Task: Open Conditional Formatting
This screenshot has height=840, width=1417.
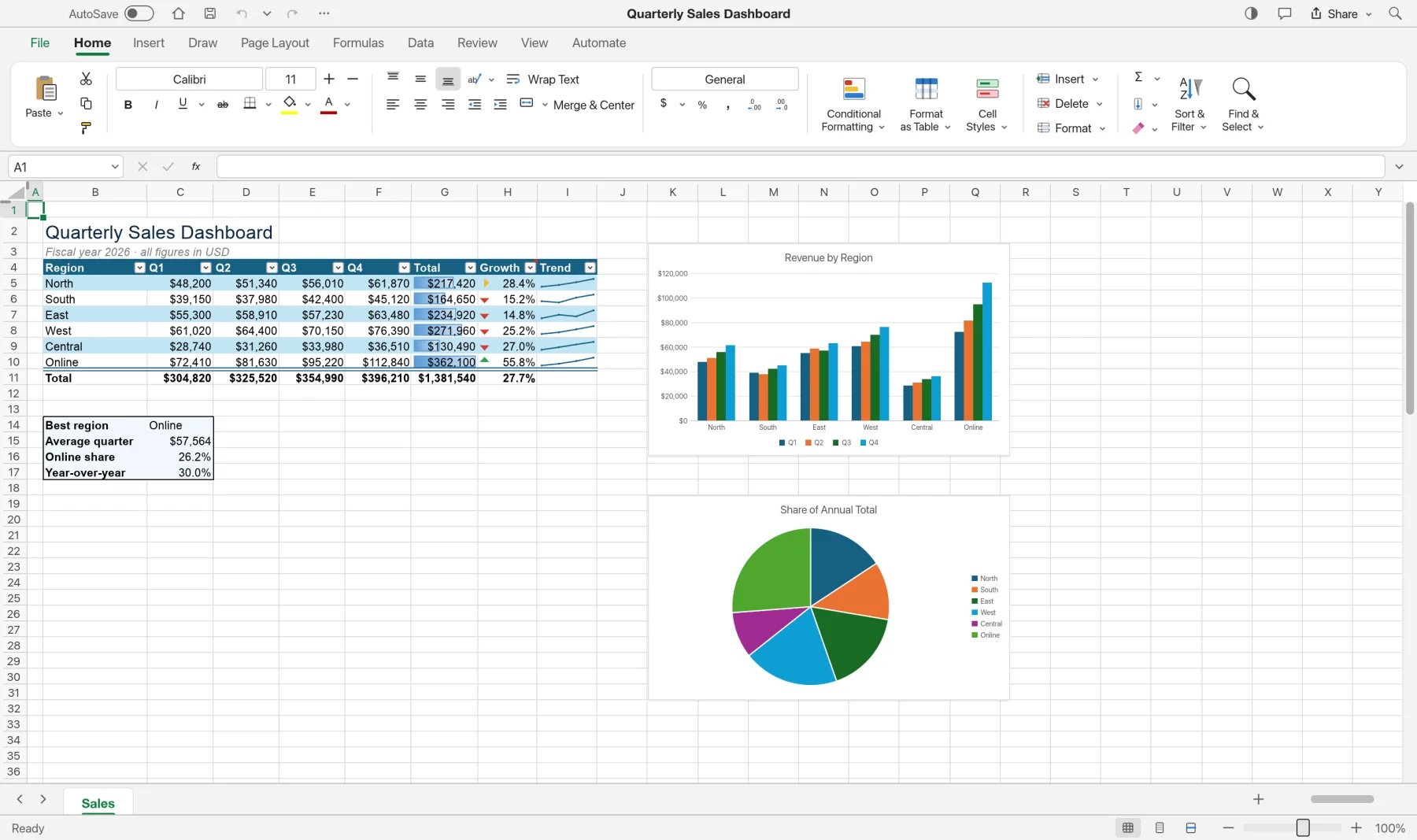Action: 853,105
